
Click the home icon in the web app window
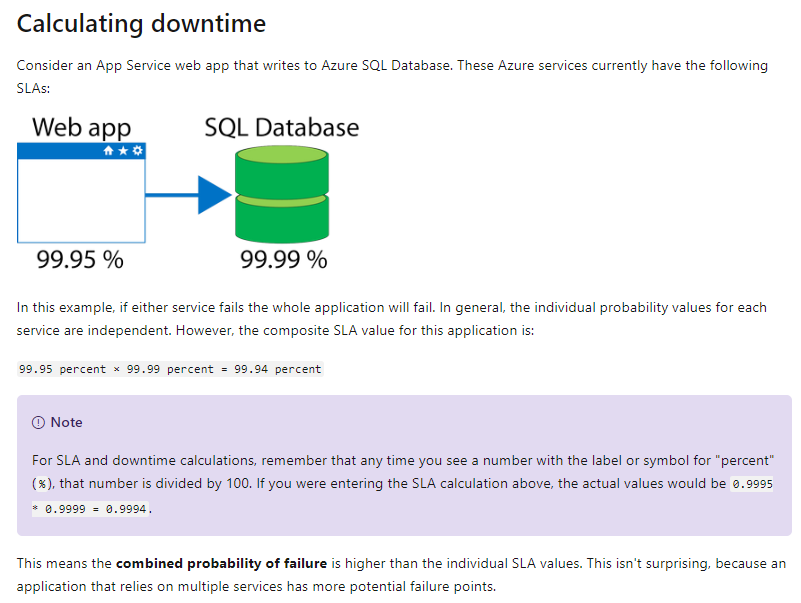tap(108, 151)
